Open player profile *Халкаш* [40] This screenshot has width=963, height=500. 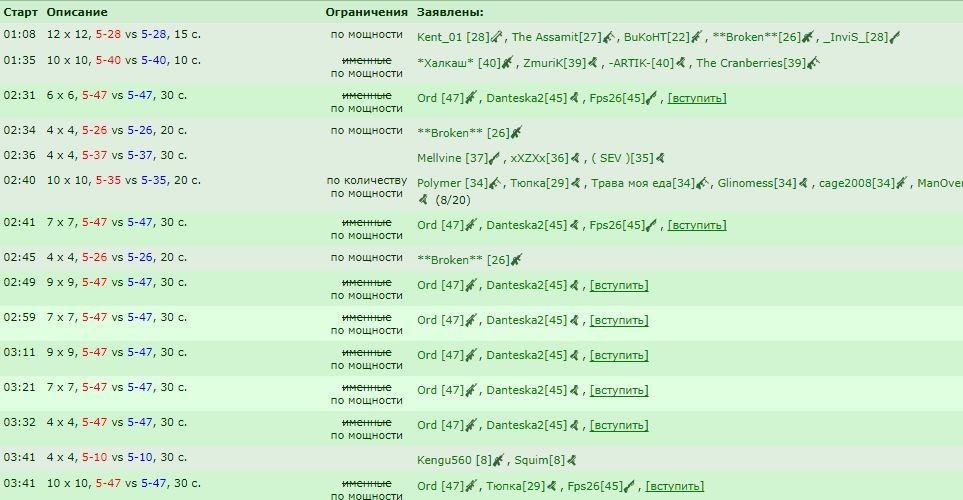459,63
